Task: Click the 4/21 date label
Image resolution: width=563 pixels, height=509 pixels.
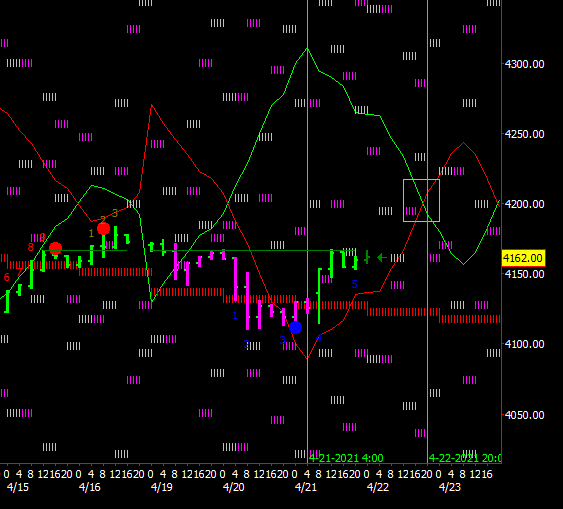Action: [x=306, y=487]
